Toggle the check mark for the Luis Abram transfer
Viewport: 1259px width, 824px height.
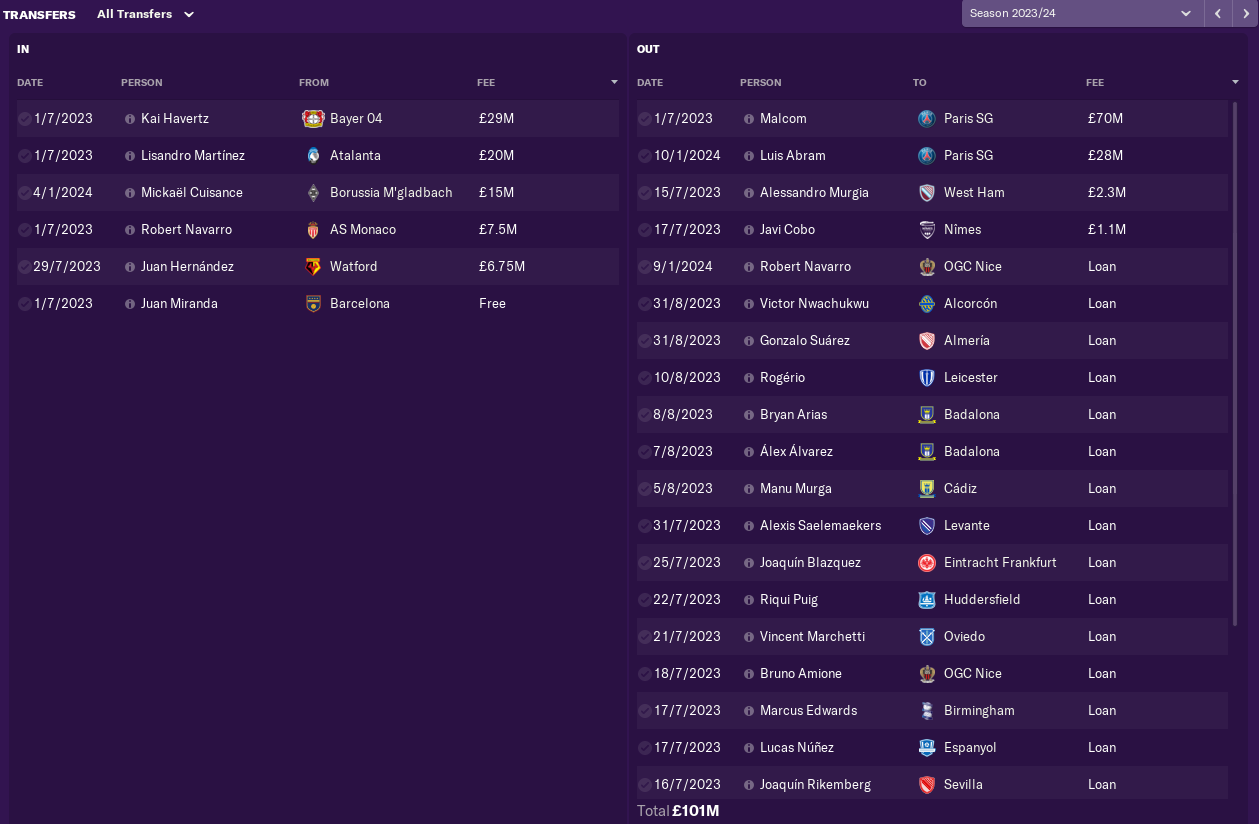pyautogui.click(x=645, y=156)
